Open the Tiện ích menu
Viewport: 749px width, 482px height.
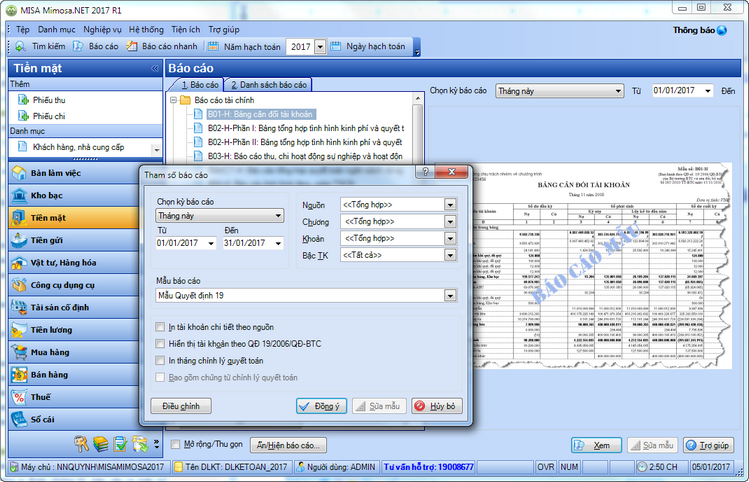tap(186, 30)
